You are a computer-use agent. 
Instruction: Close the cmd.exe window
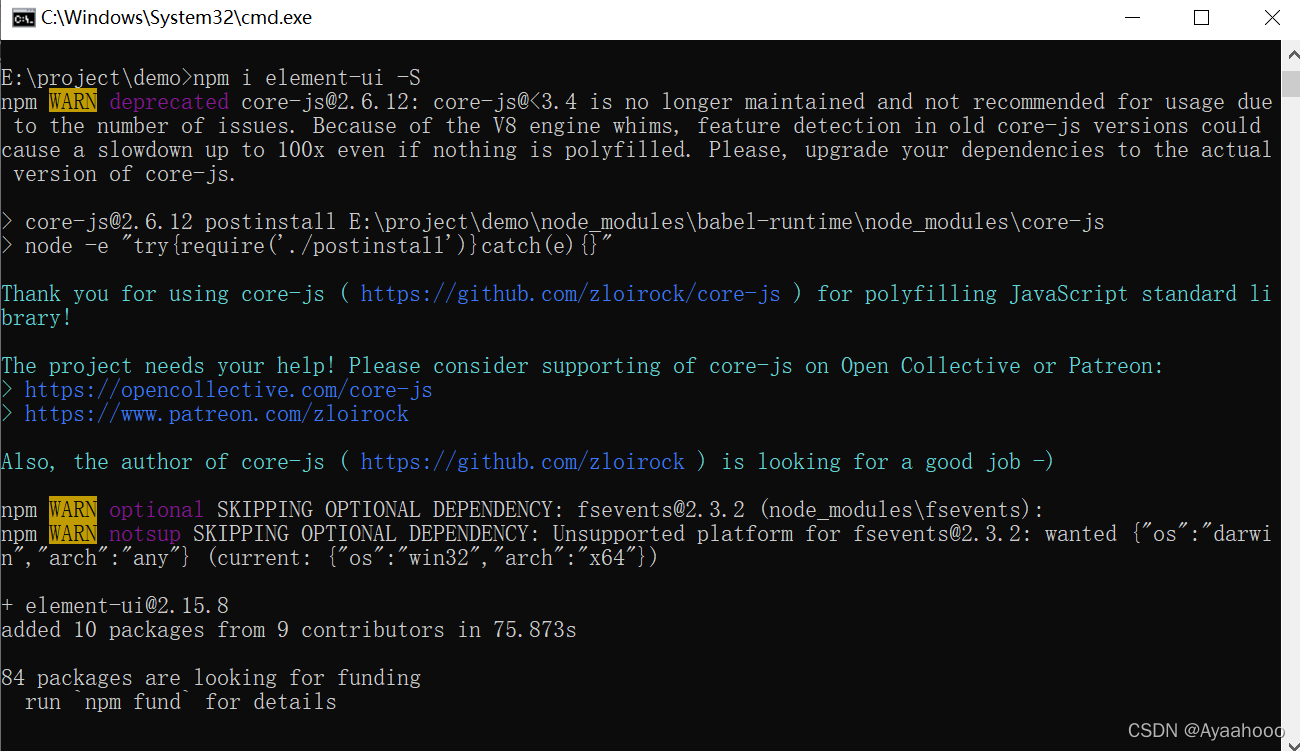[x=1272, y=18]
